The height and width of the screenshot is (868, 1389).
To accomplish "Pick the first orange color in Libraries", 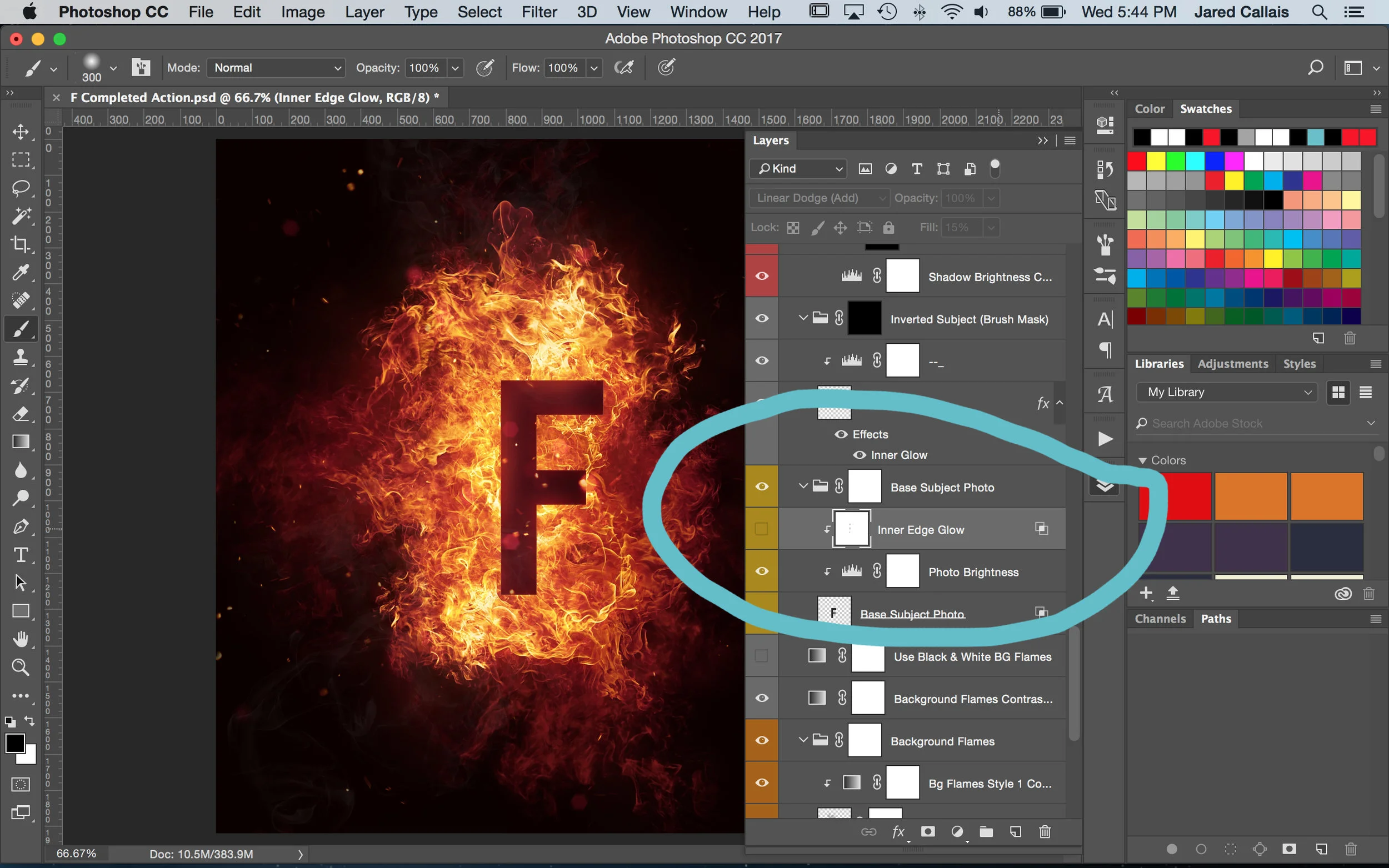I will coord(1250,496).
